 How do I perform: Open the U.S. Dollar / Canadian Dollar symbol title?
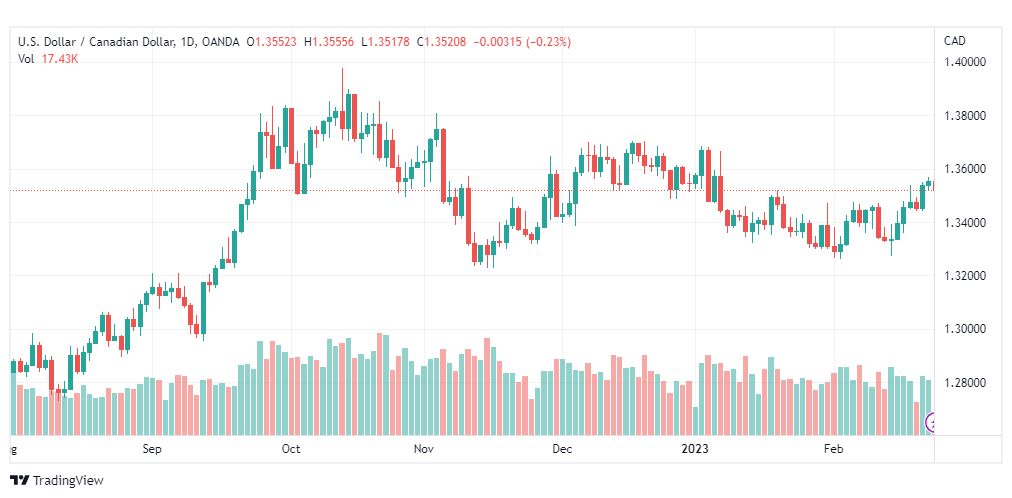[x=96, y=42]
